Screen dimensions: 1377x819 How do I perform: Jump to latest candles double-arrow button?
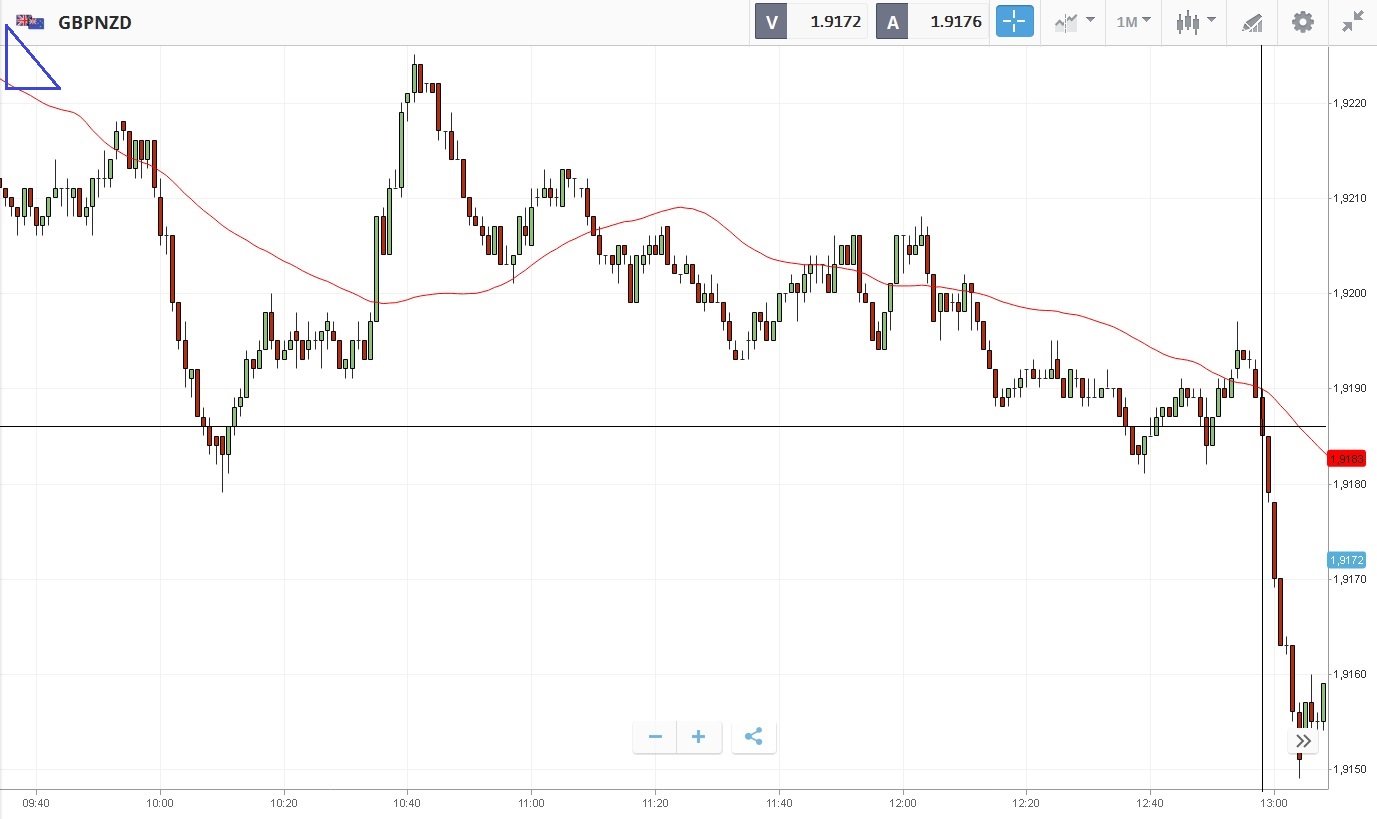coord(1303,741)
